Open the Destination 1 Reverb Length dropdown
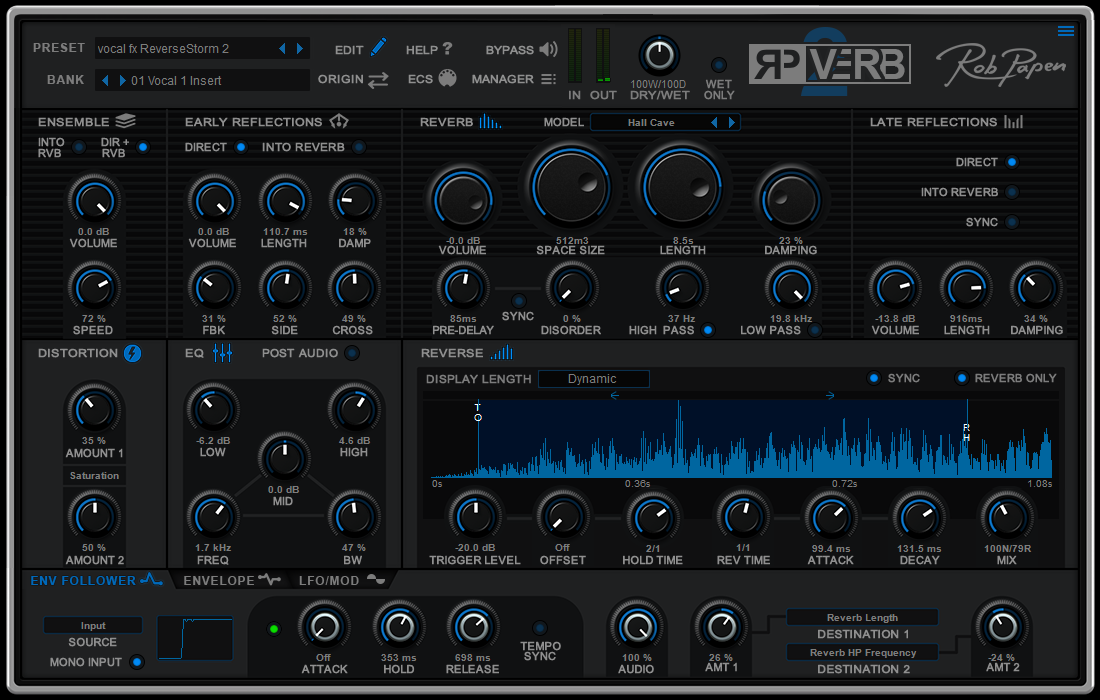This screenshot has width=1100, height=700. tap(862, 618)
